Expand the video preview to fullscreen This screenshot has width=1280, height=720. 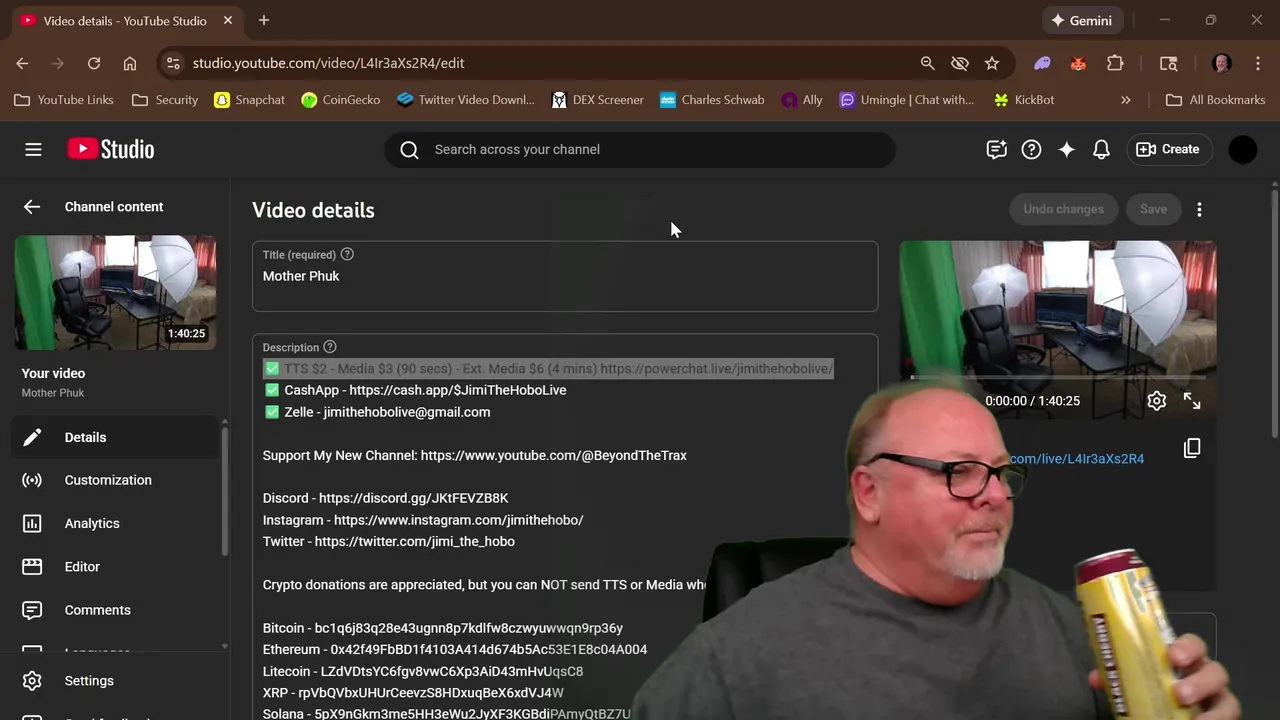click(x=1192, y=401)
